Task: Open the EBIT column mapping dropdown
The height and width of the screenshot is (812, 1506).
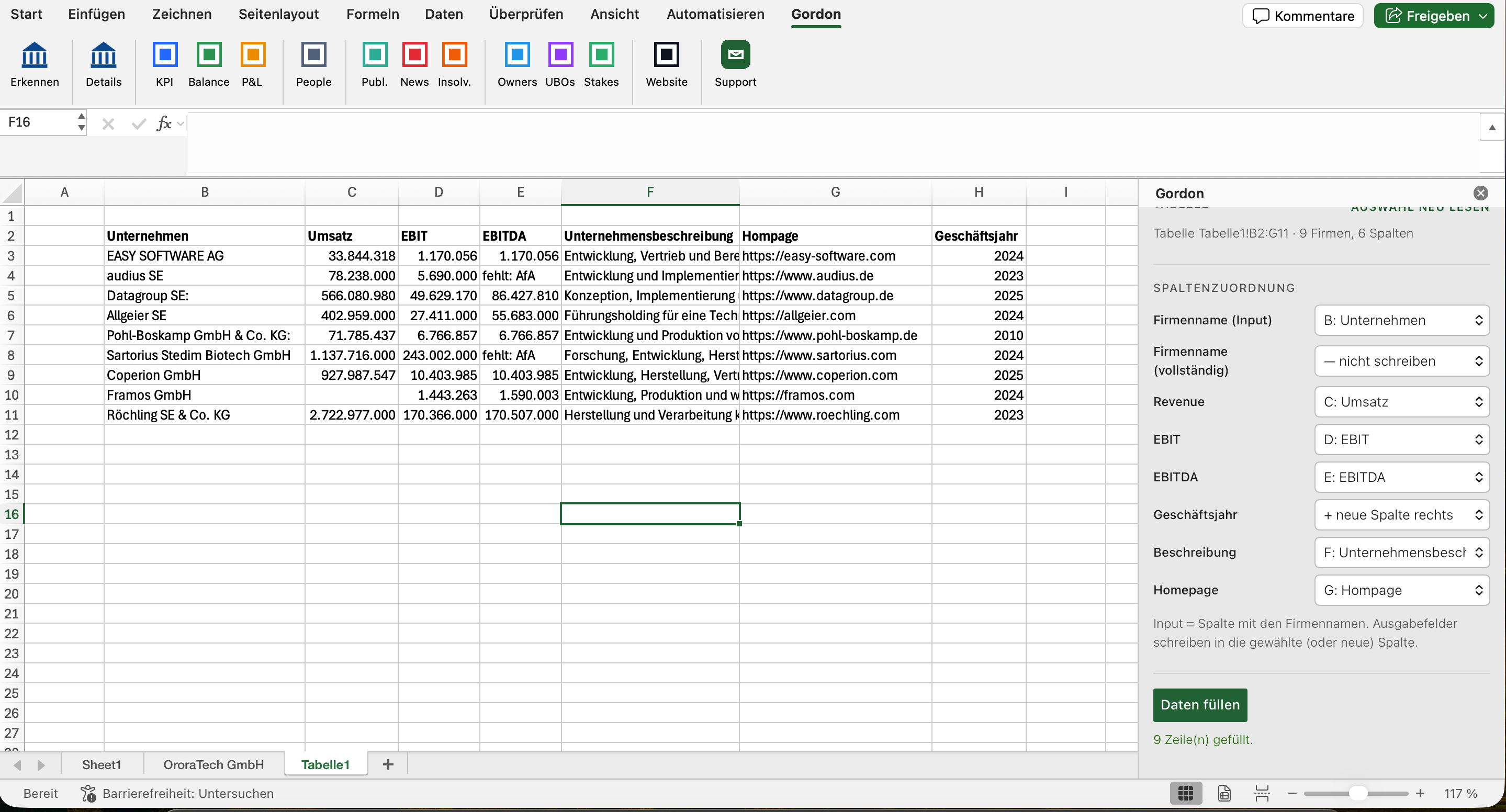Action: point(1401,439)
